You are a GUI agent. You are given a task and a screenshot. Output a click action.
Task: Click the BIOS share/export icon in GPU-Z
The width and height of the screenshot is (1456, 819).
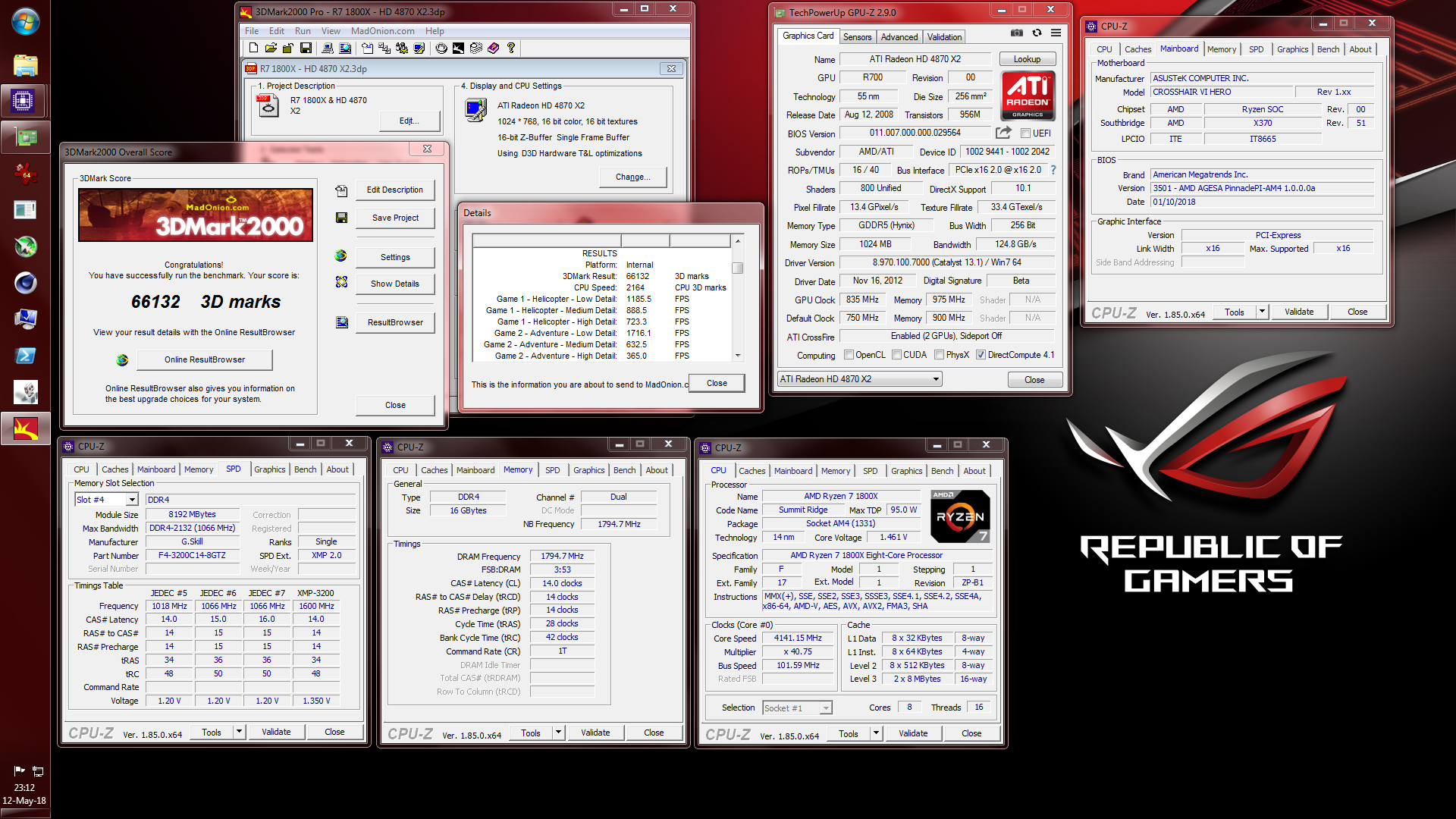tap(1003, 133)
